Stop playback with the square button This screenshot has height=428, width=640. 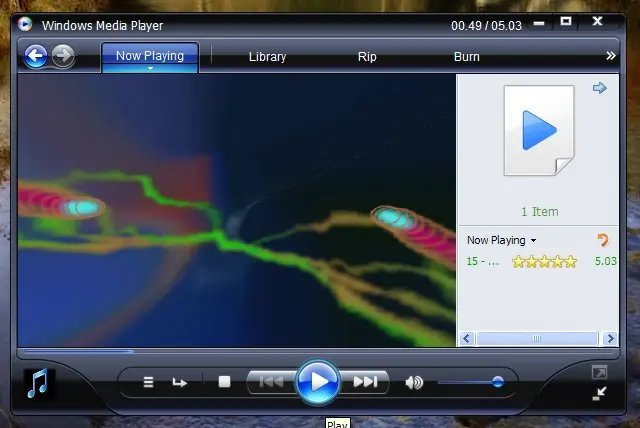[224, 382]
